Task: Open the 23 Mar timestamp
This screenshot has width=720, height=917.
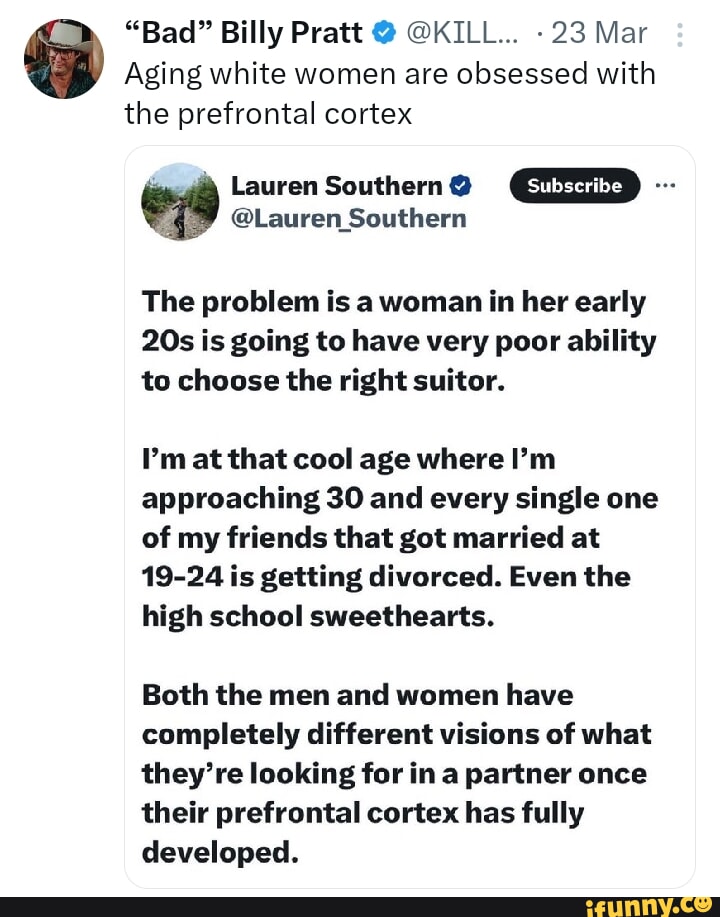Action: (598, 34)
